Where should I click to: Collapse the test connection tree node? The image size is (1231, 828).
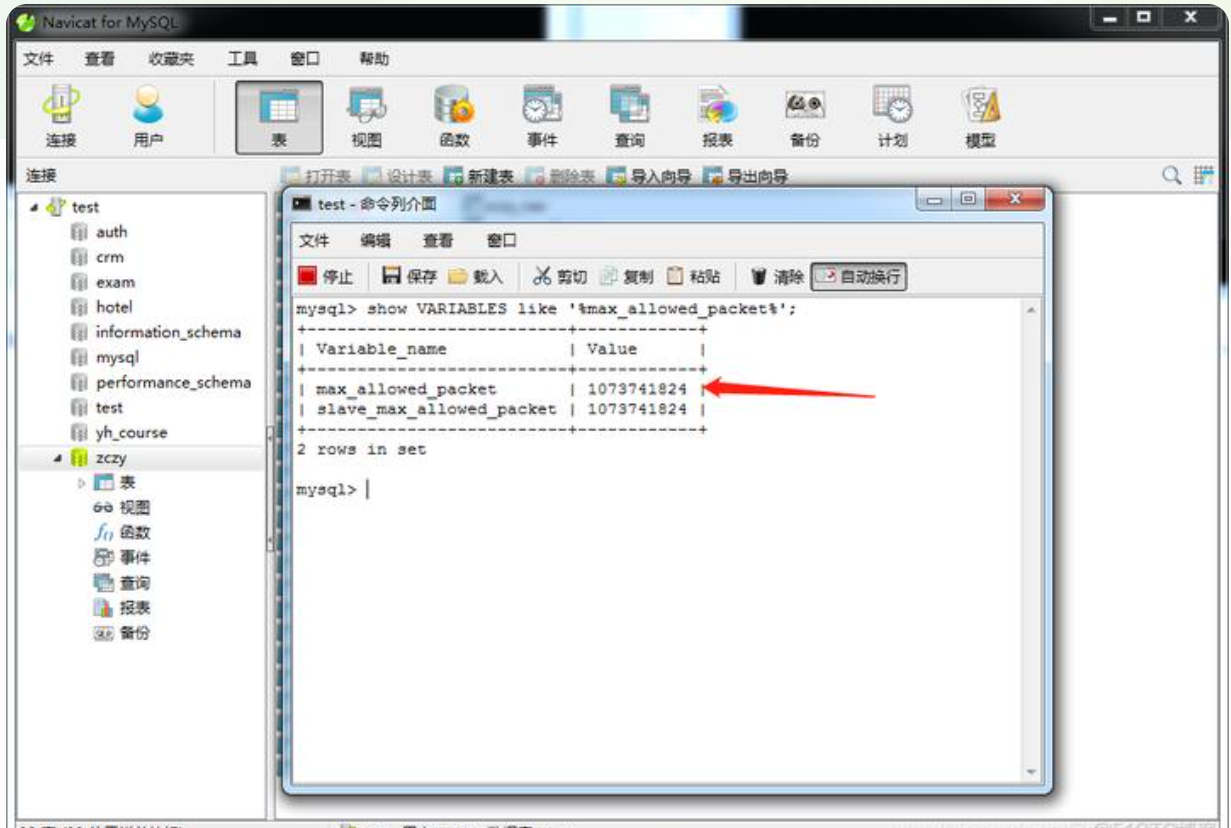pos(35,208)
